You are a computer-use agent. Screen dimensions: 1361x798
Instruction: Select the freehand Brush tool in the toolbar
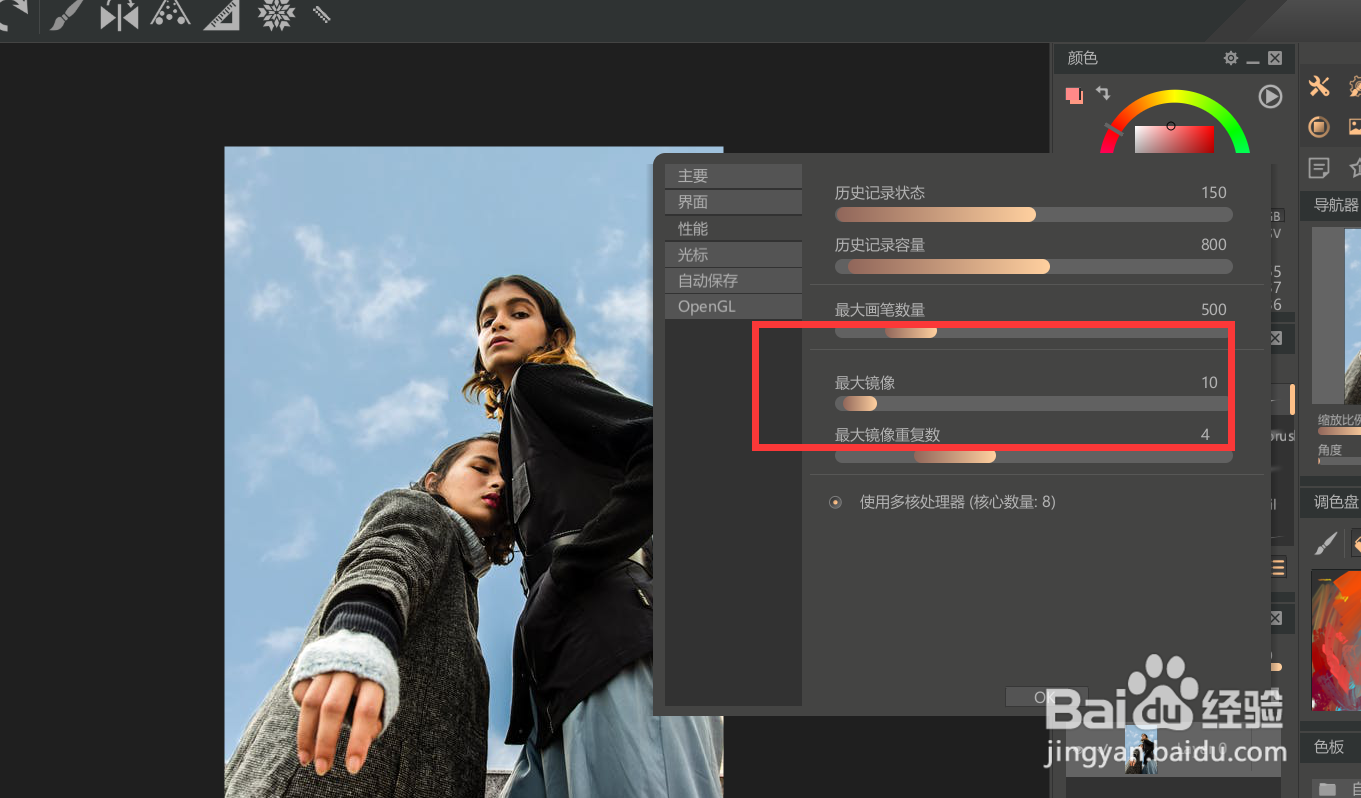tap(65, 15)
